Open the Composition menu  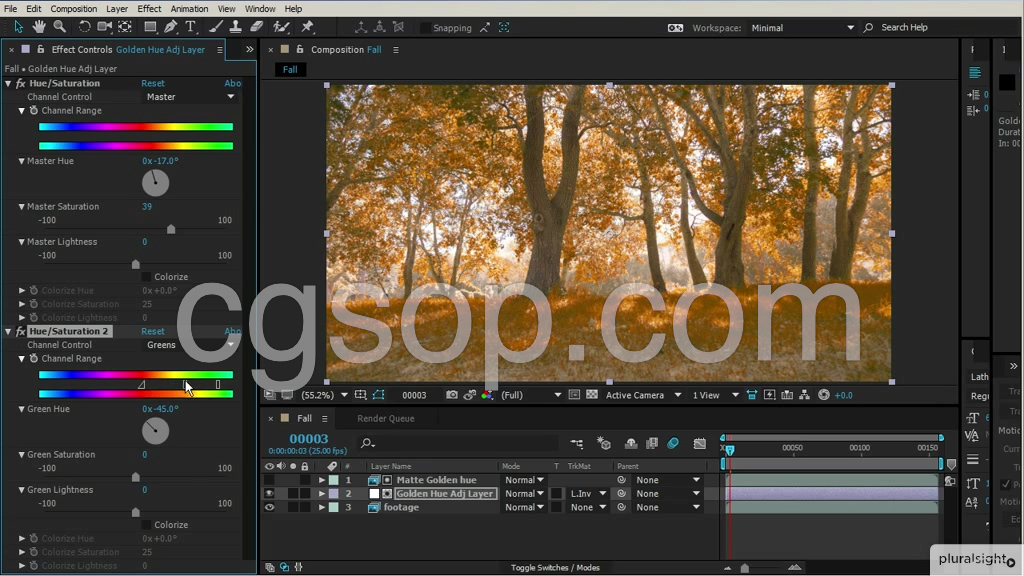[74, 8]
